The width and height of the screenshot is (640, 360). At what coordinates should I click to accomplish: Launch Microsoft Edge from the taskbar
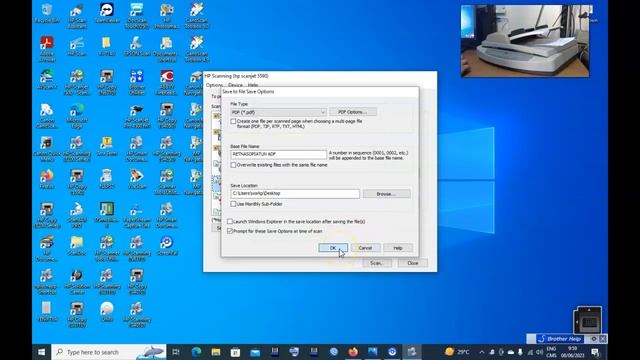coord(196,352)
